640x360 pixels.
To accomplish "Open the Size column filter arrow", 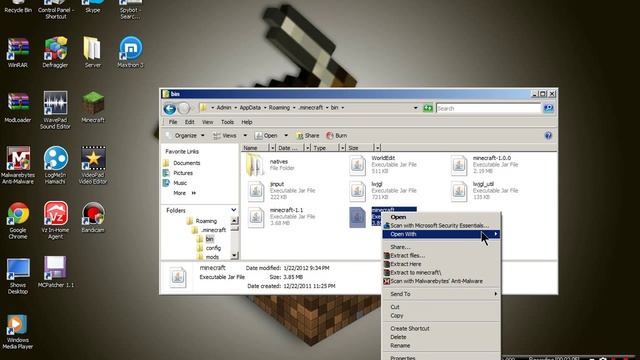I will coord(378,148).
